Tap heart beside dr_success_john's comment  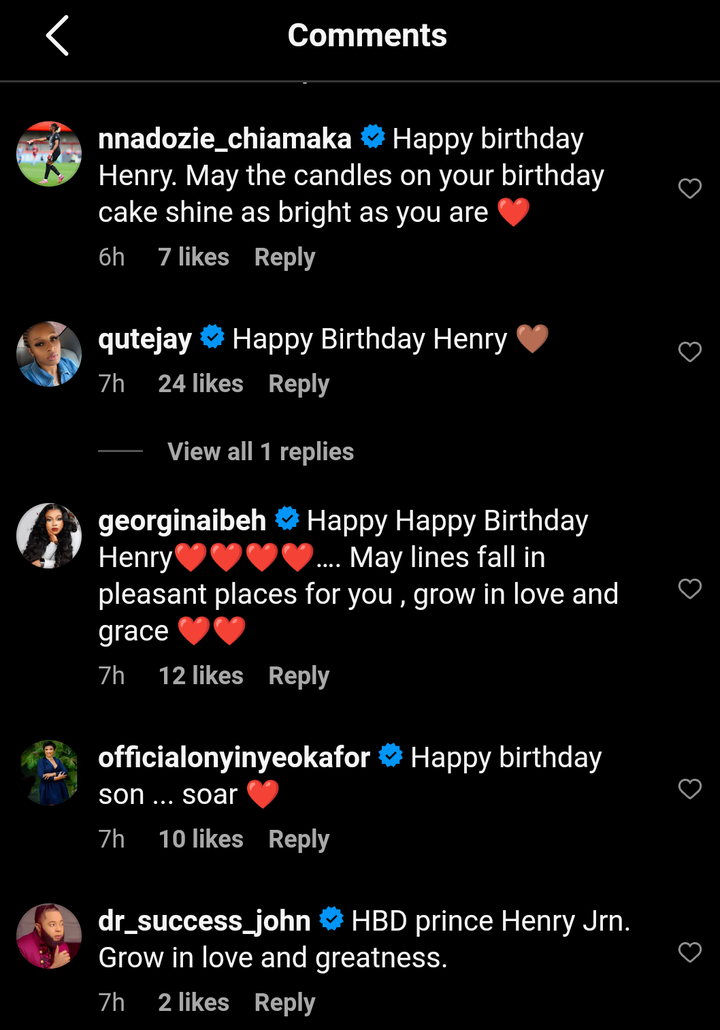[690, 952]
